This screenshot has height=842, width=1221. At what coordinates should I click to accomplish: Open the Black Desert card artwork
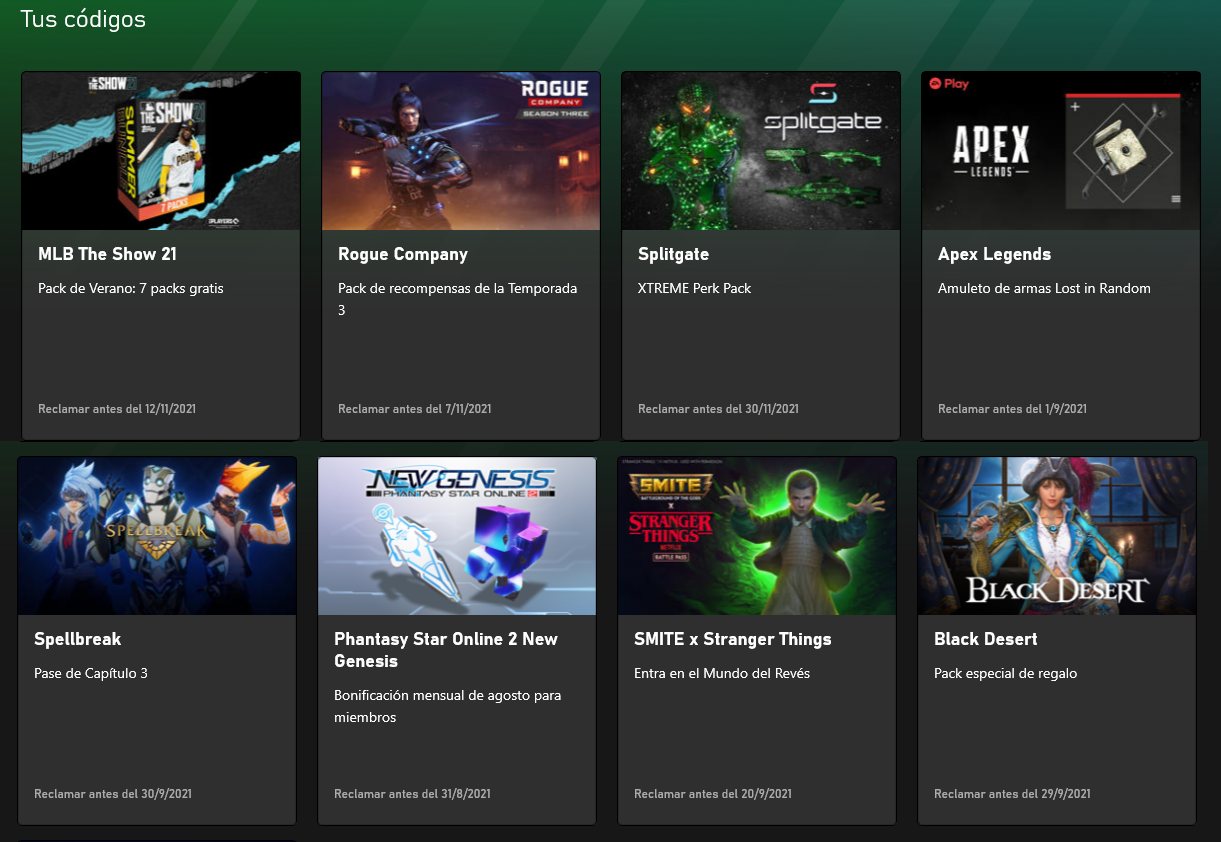tap(1057, 536)
